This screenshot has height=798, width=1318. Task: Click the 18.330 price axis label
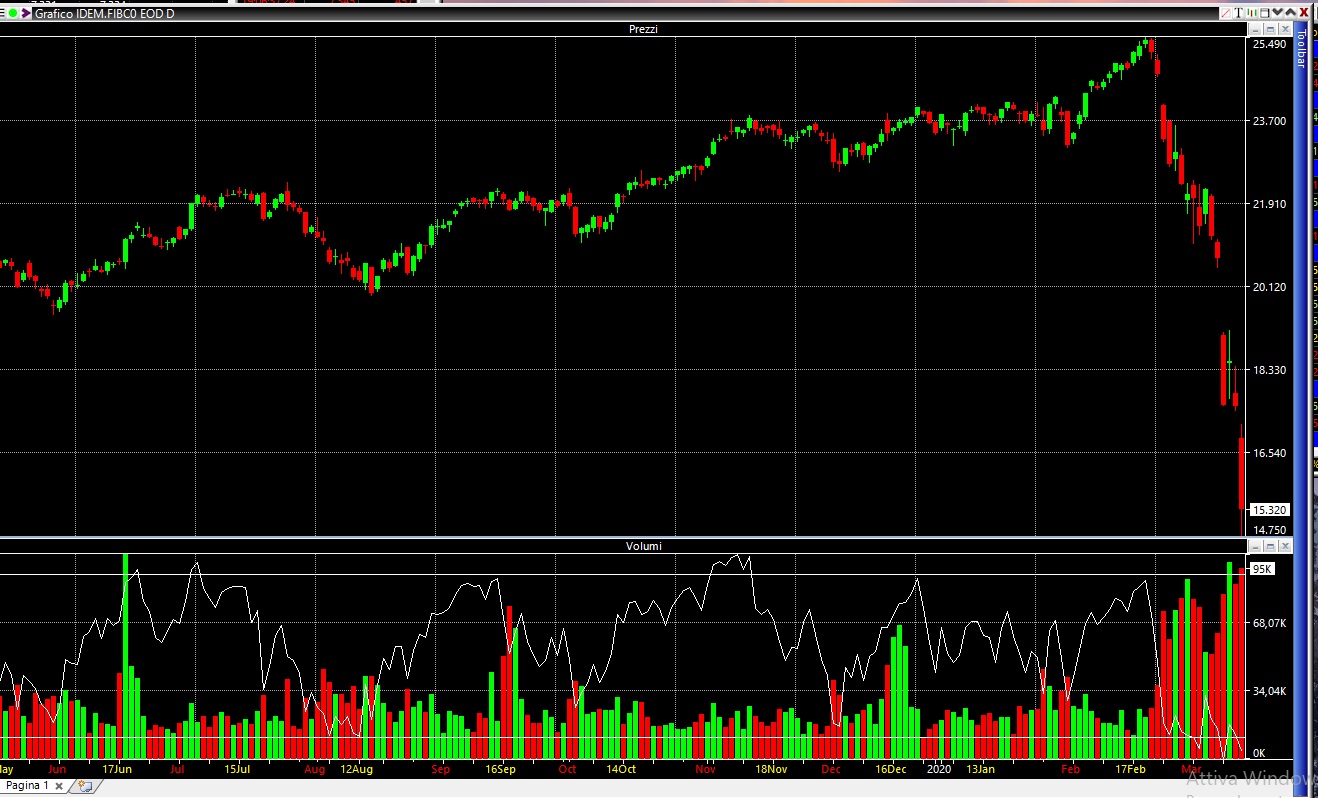tap(1269, 370)
